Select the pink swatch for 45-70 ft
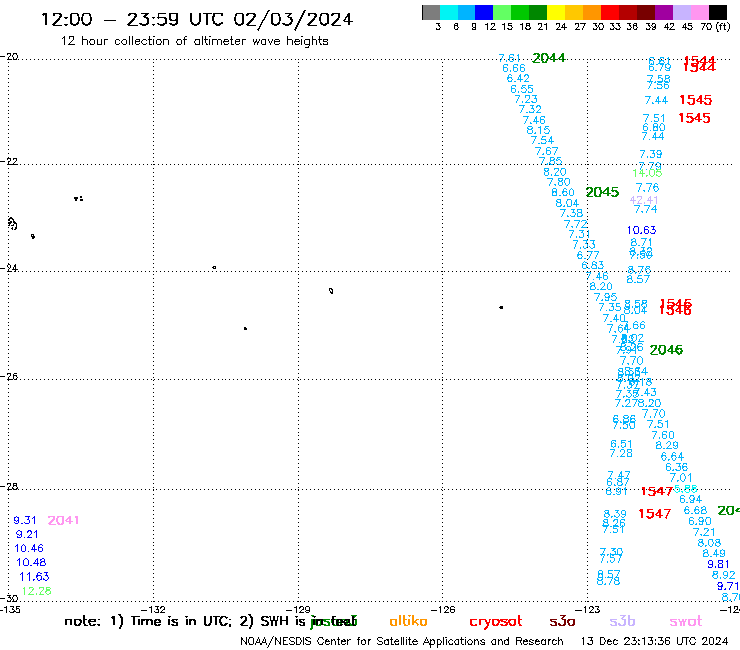The image size is (740, 650). click(x=699, y=12)
